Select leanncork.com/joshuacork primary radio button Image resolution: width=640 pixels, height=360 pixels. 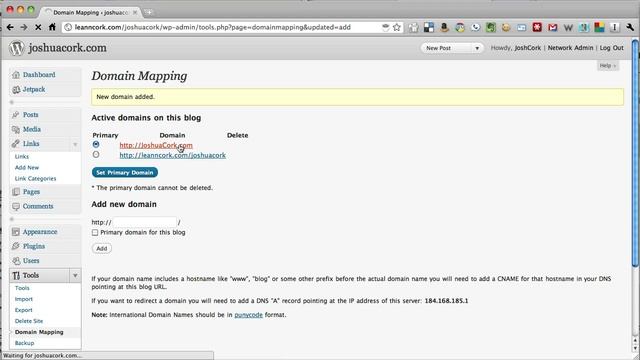(x=96, y=155)
